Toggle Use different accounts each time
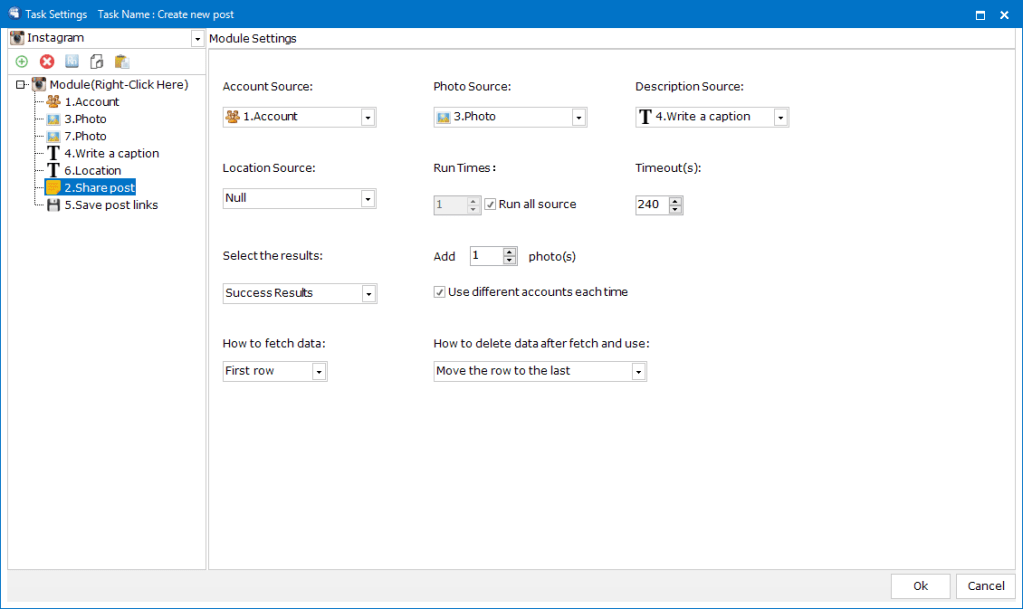The width and height of the screenshot is (1023, 609). (439, 292)
